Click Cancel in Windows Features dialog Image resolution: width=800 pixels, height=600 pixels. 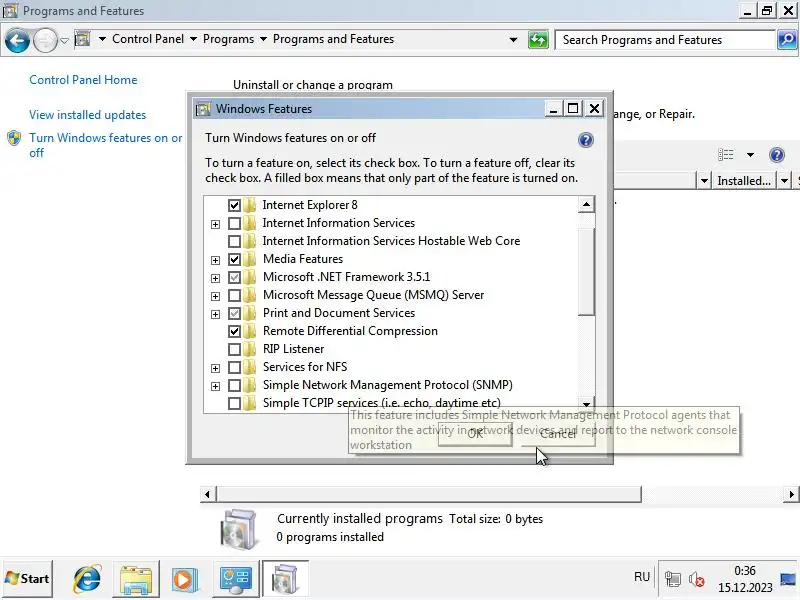(x=558, y=433)
